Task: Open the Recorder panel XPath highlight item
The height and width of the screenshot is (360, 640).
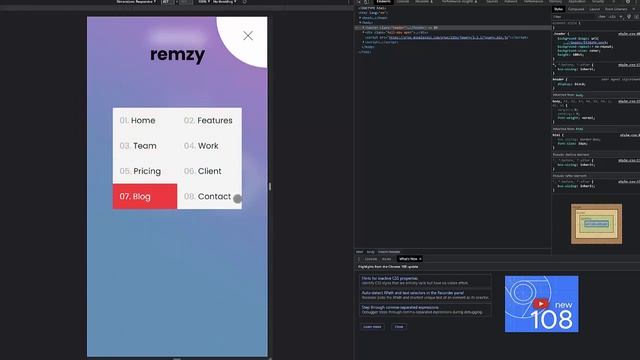Action: point(425,295)
